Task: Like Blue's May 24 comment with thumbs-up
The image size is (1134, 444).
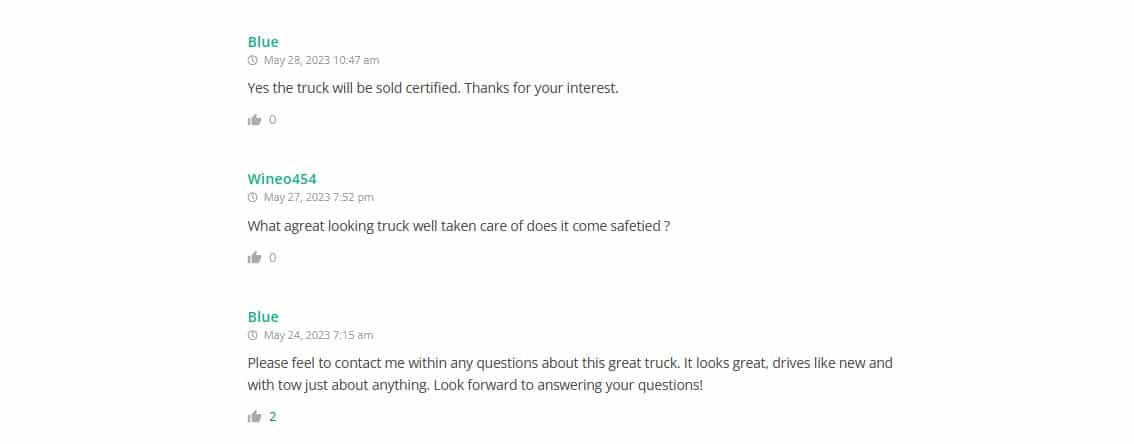Action: (x=255, y=416)
